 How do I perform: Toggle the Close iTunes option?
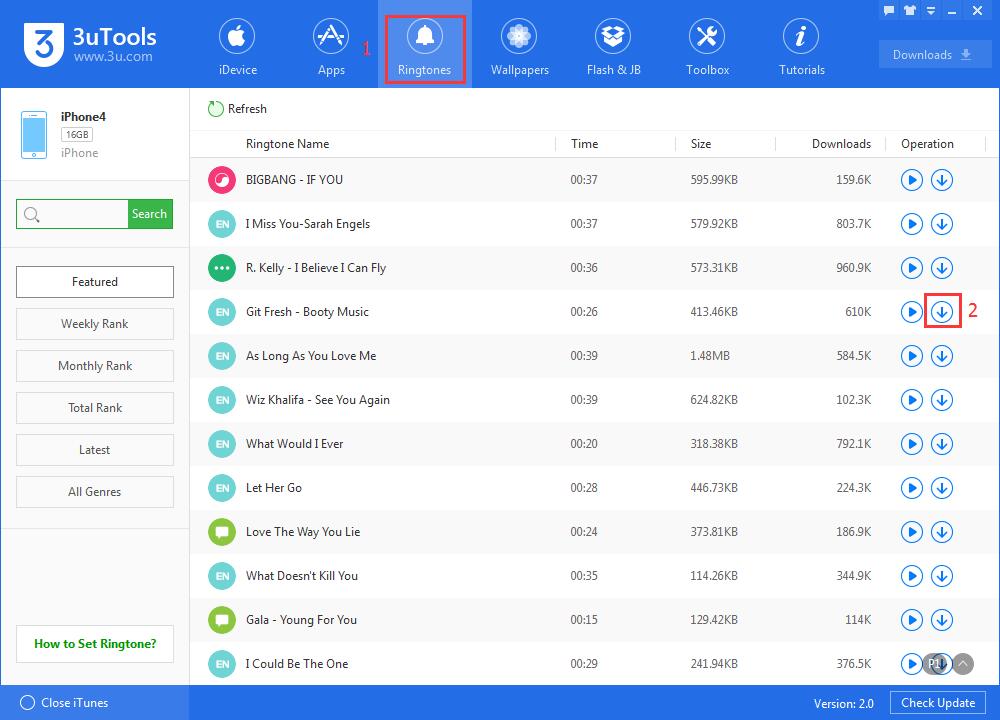point(64,703)
